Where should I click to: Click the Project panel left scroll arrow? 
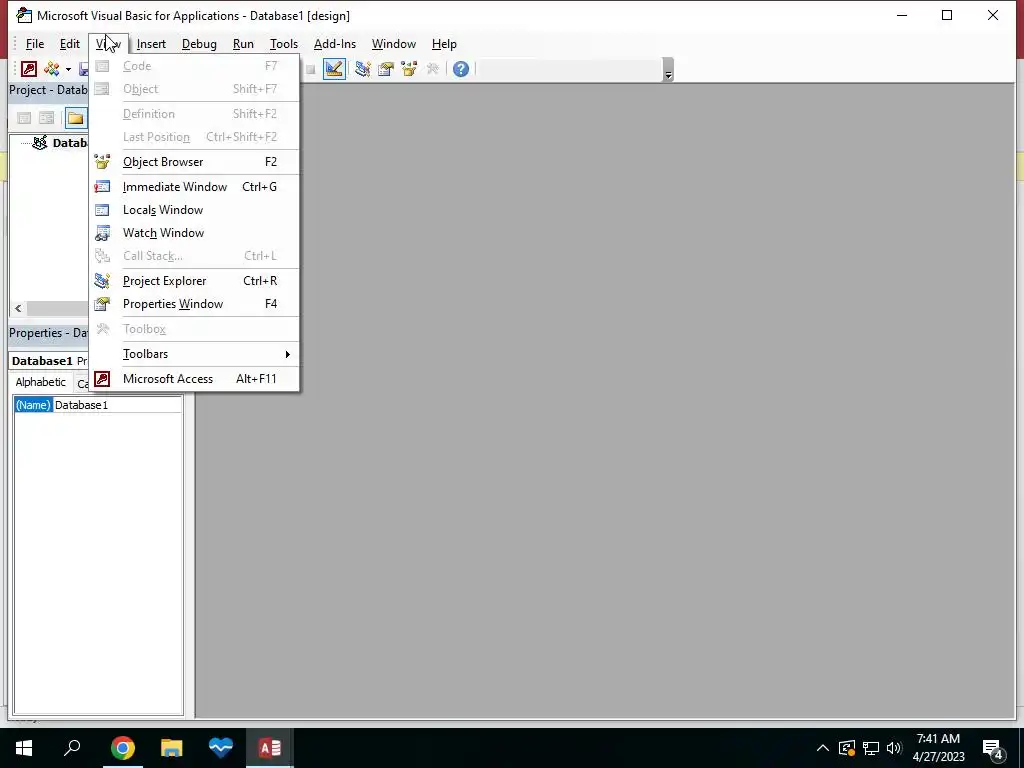pyautogui.click(x=18, y=308)
